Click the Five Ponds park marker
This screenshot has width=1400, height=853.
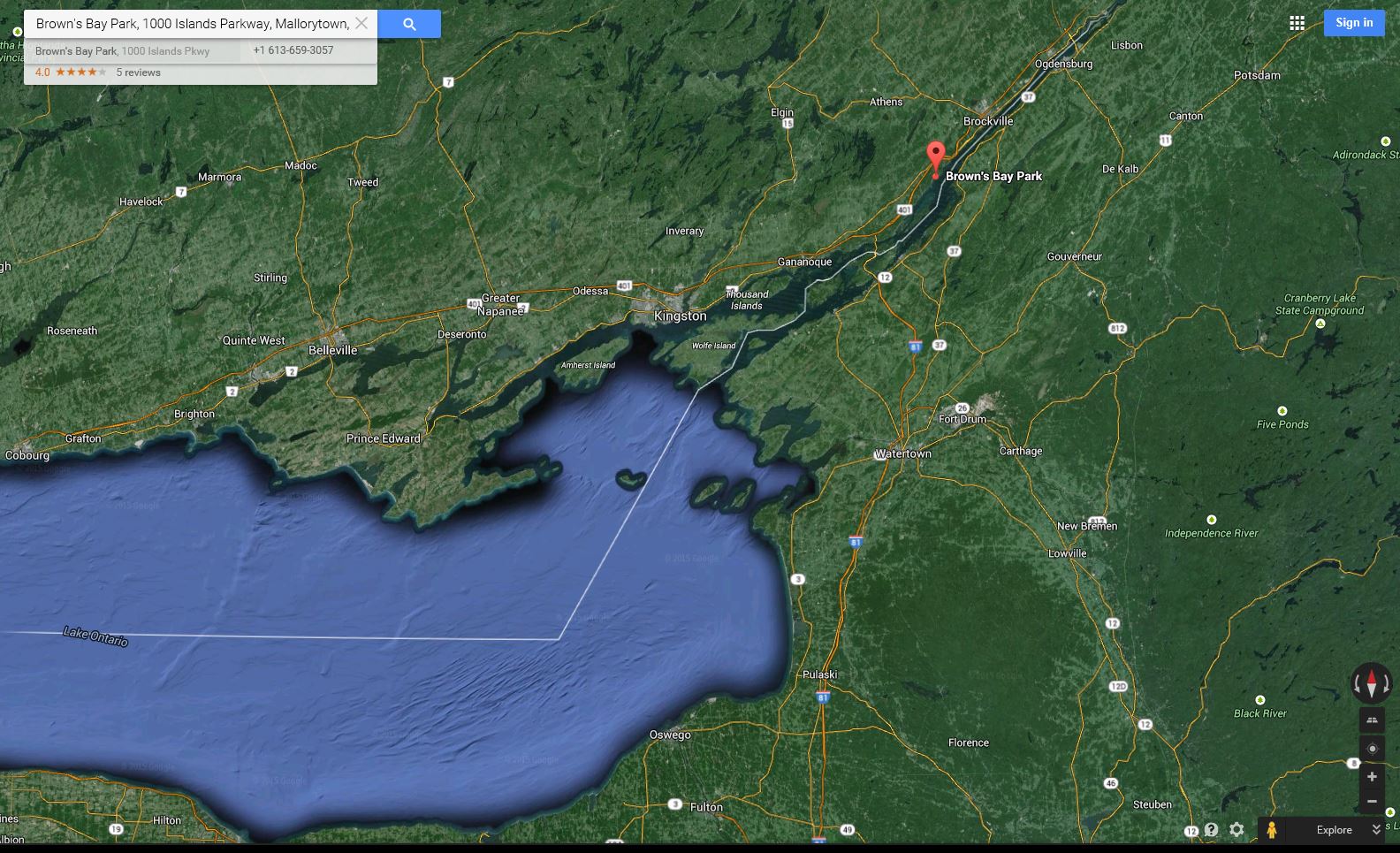[1282, 411]
